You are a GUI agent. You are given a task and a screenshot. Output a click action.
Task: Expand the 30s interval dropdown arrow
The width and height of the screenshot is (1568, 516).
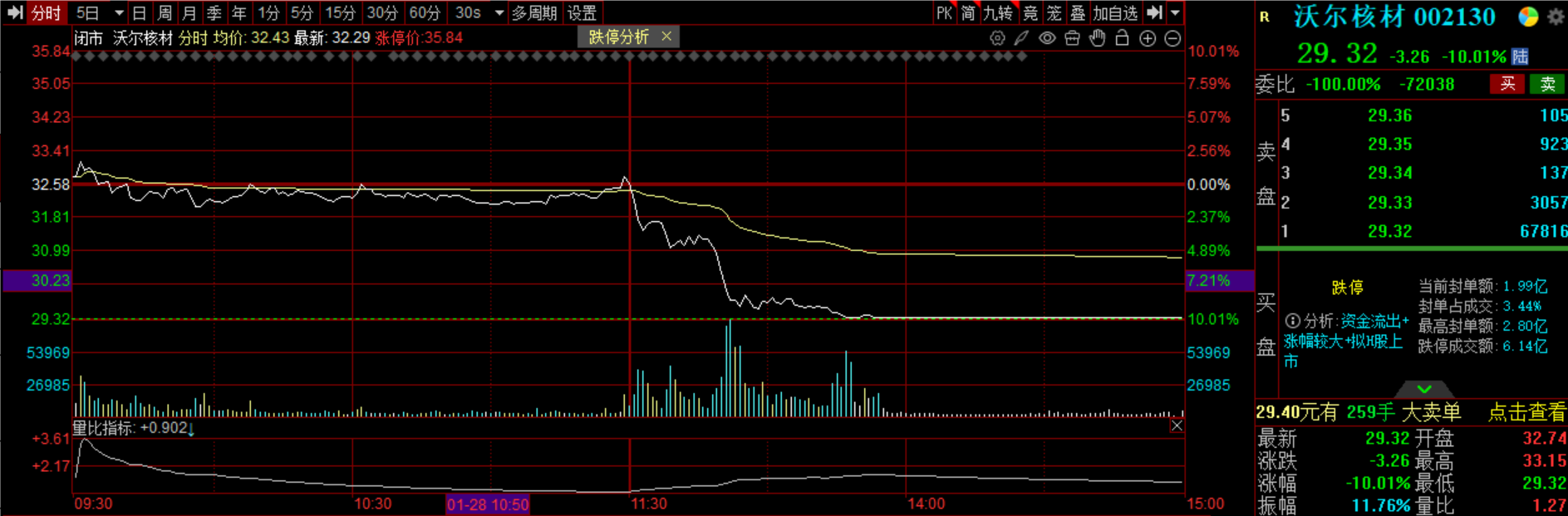click(x=499, y=13)
